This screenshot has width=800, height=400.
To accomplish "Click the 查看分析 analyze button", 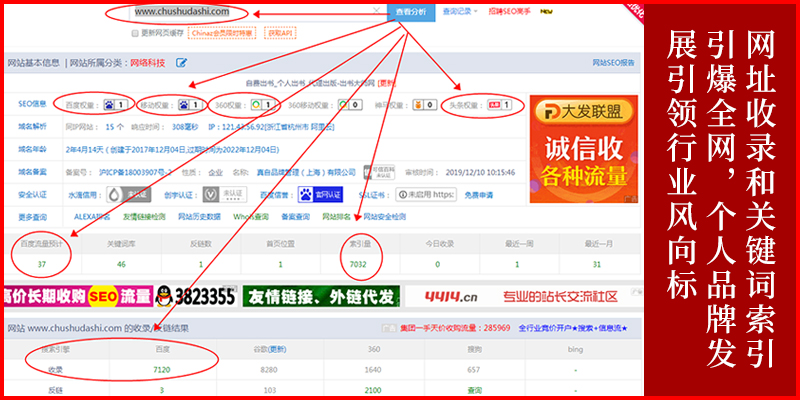I will (x=411, y=12).
